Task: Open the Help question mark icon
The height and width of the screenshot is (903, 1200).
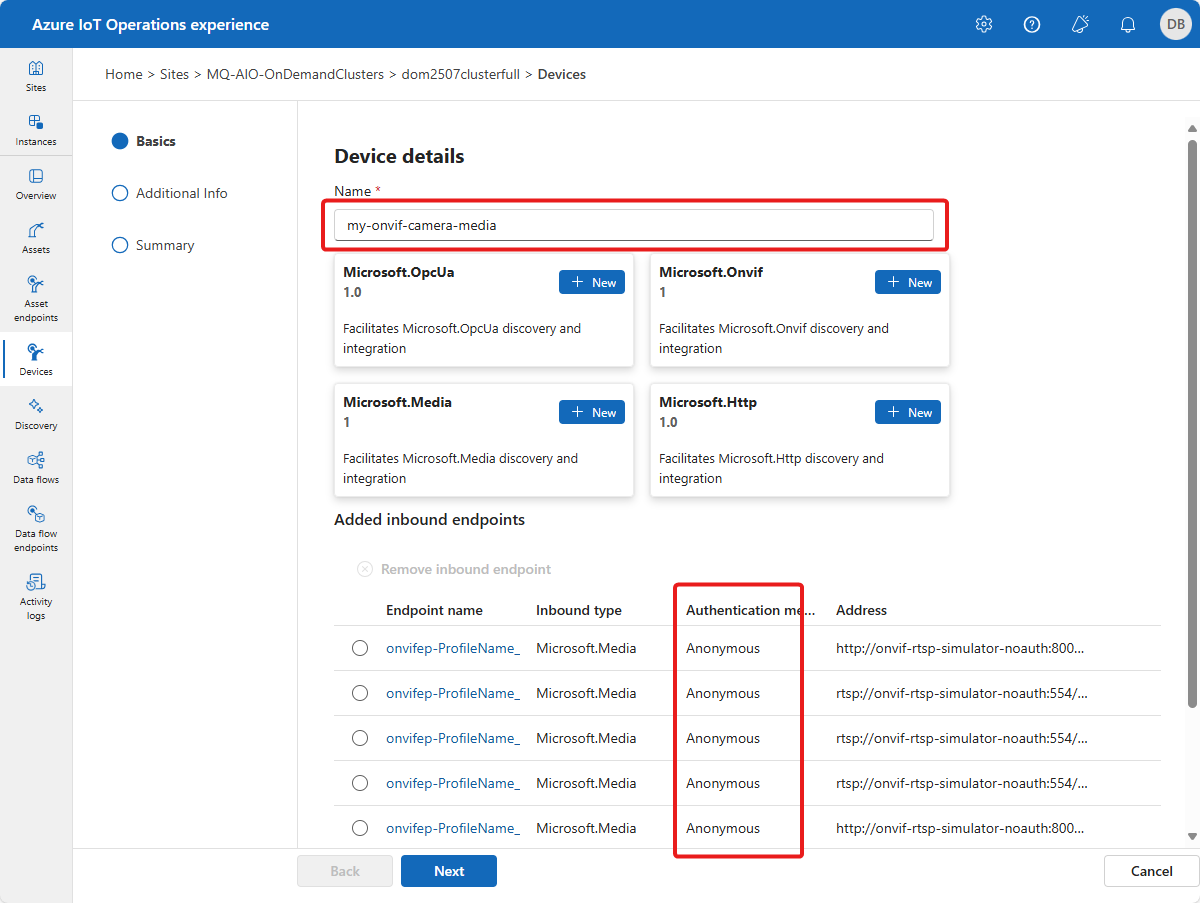Action: click(1032, 24)
